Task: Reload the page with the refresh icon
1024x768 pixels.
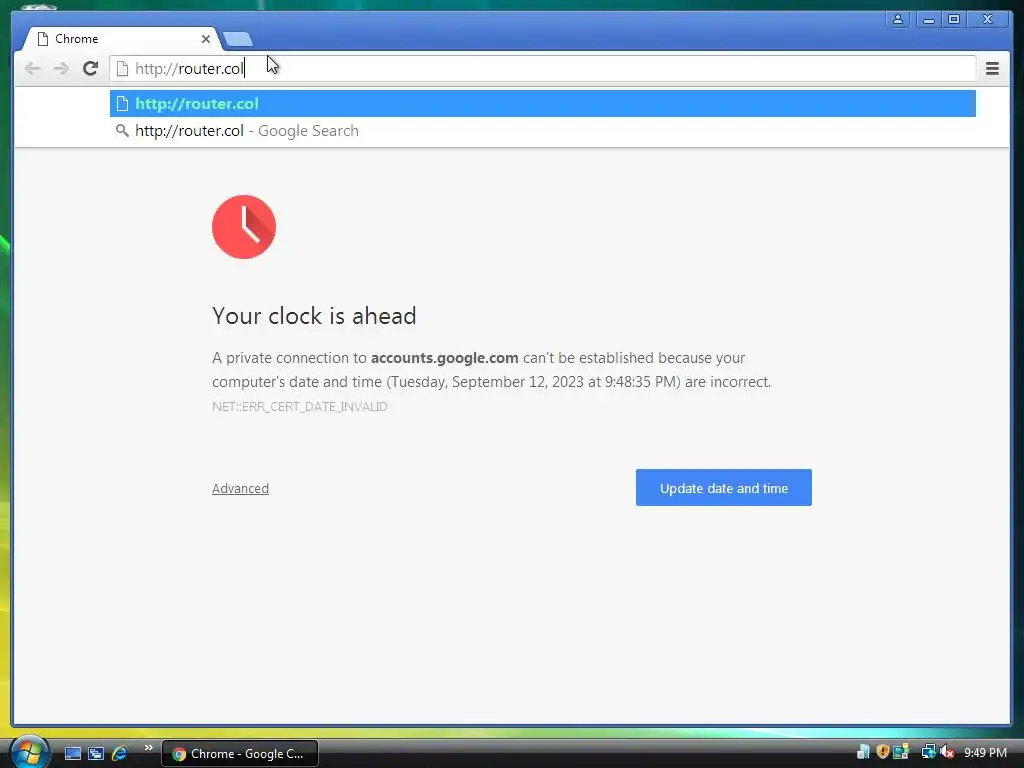Action: (90, 68)
